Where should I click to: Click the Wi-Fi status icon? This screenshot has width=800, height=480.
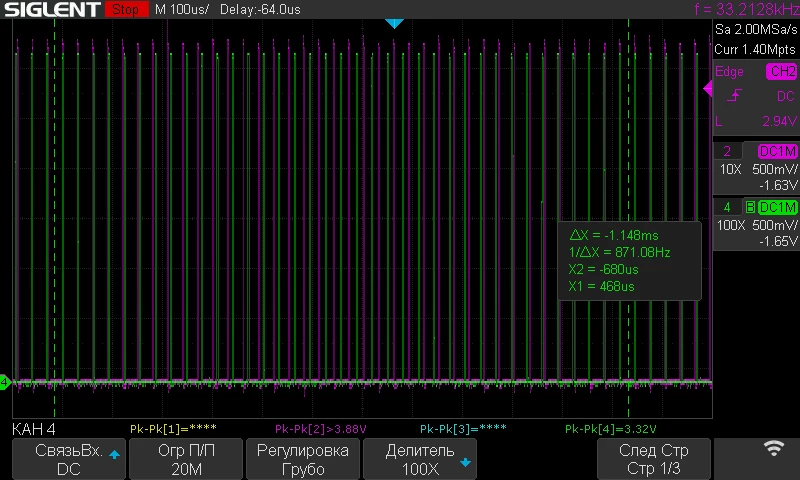click(773, 448)
